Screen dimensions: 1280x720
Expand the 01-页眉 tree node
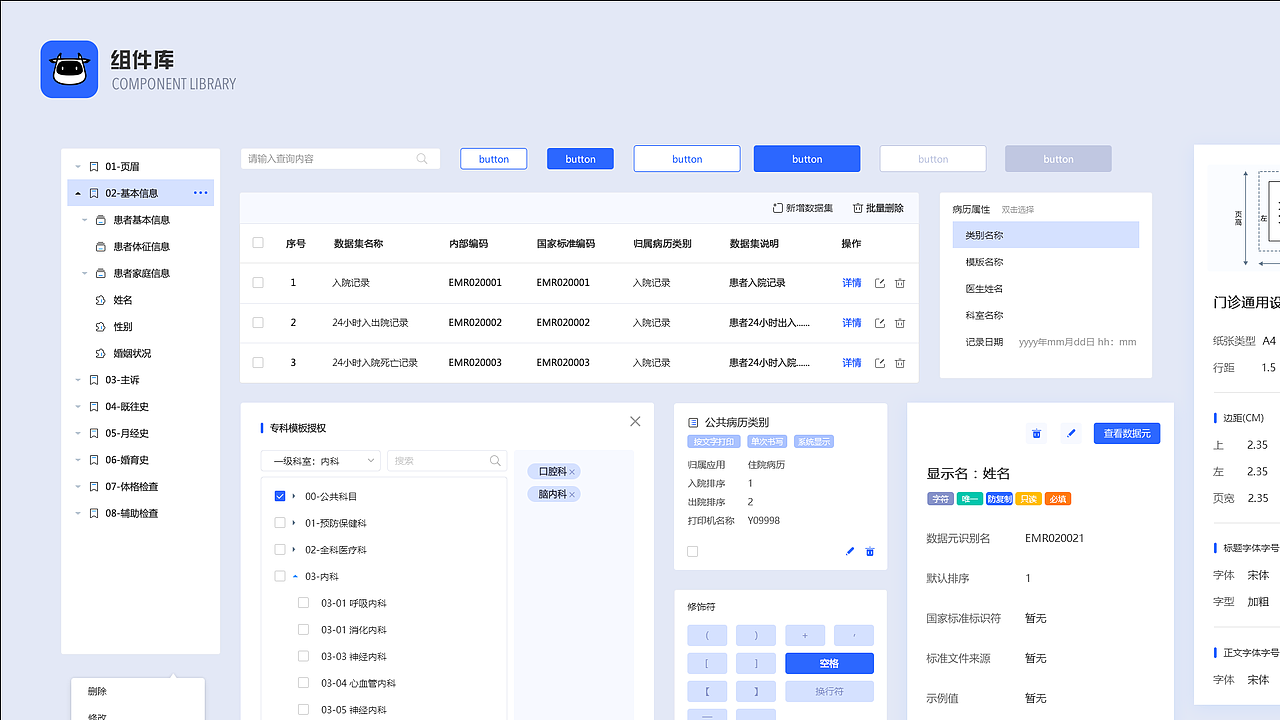point(78,167)
